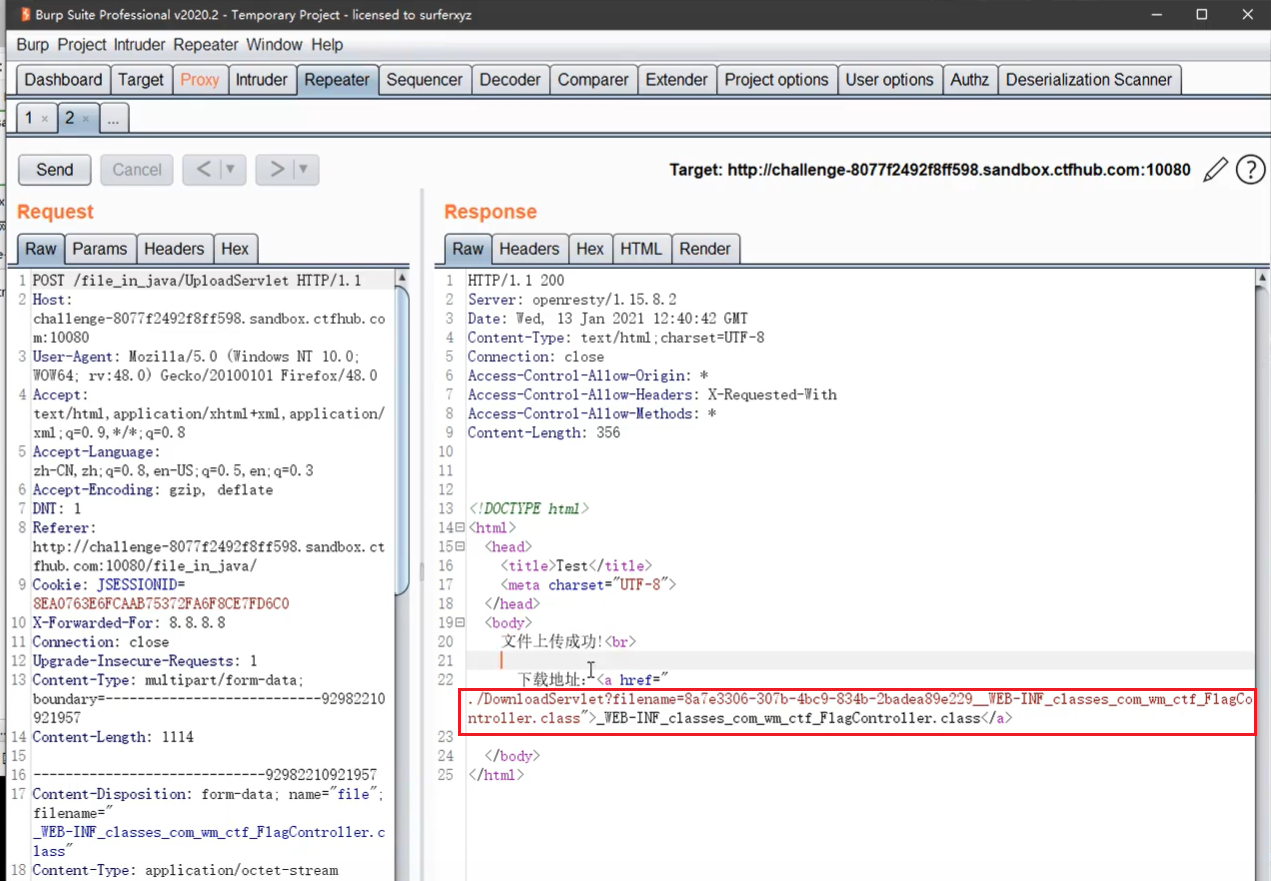Click the Access-Control-Allow-Origin response header
The width and height of the screenshot is (1271, 881).
(588, 376)
